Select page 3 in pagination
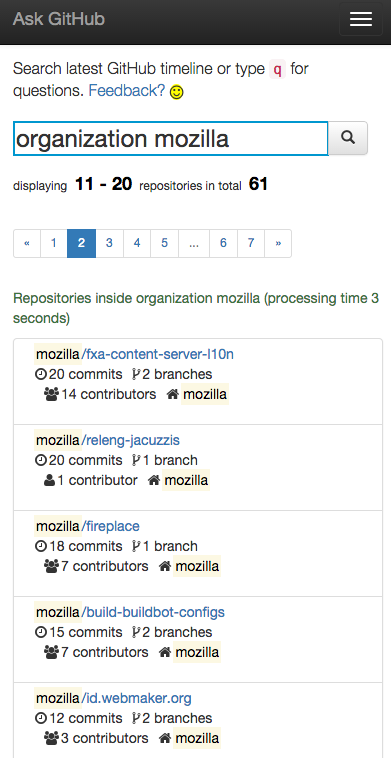 point(109,243)
